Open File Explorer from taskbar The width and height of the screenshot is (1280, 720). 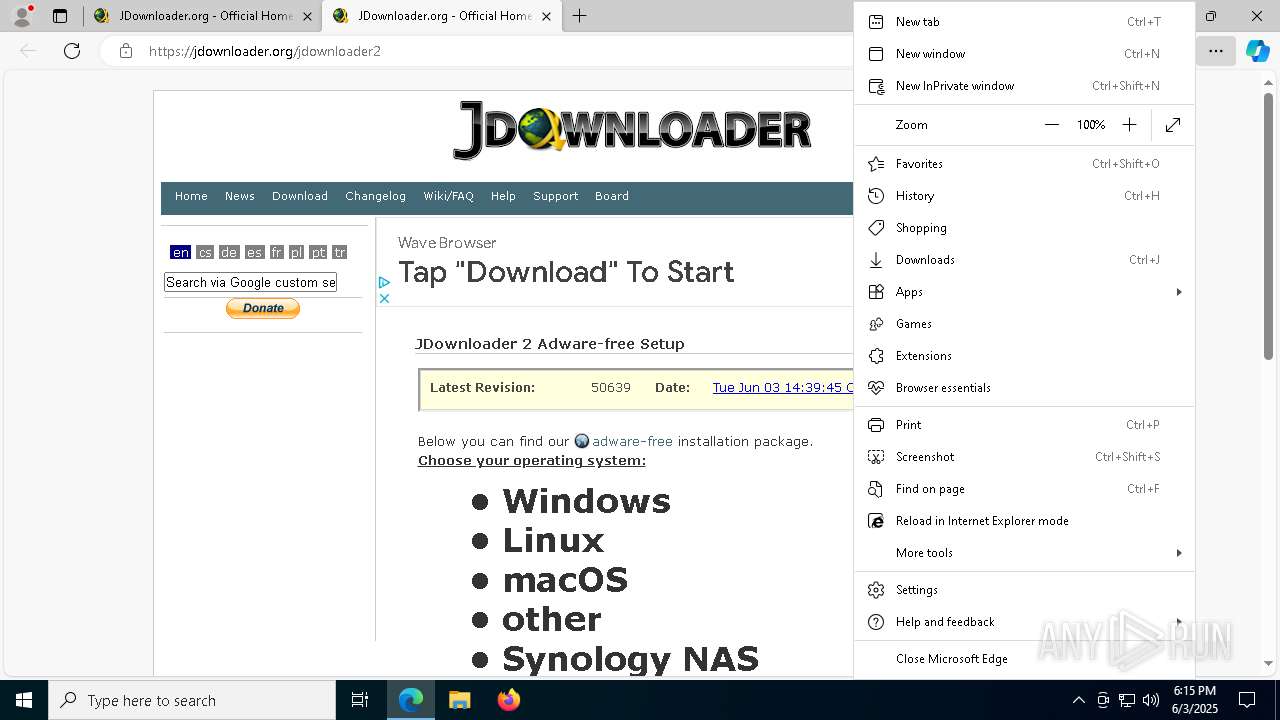(x=459, y=700)
